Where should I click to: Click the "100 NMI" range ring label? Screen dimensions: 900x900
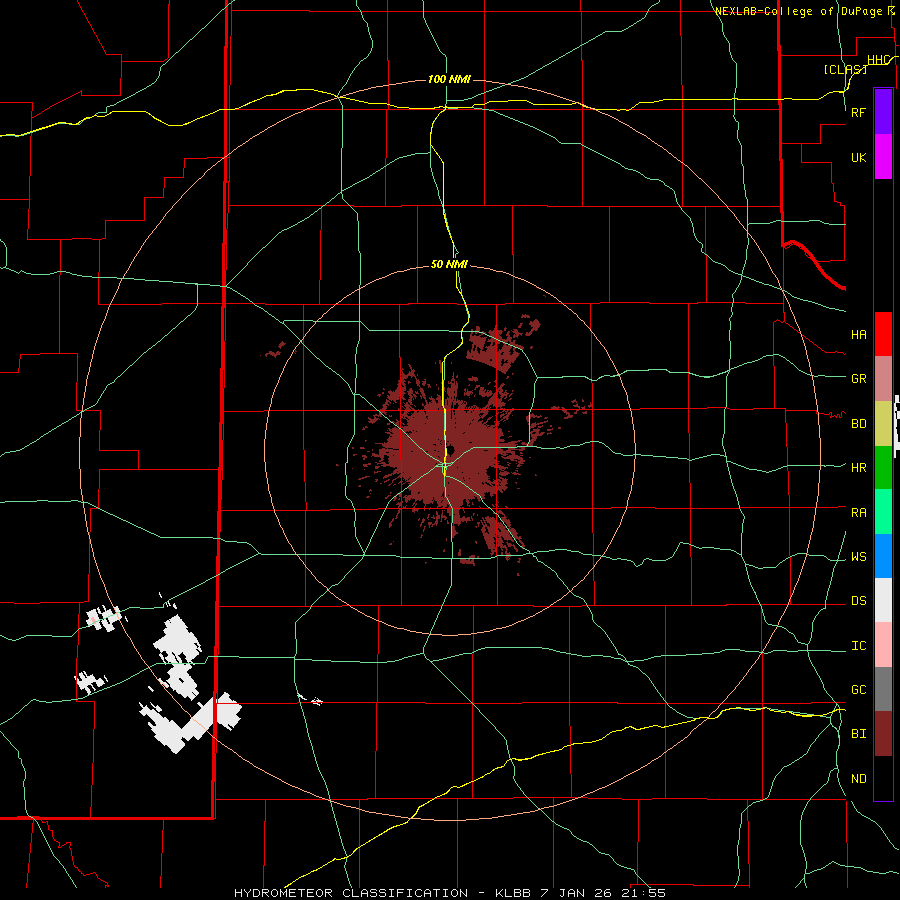(x=449, y=79)
